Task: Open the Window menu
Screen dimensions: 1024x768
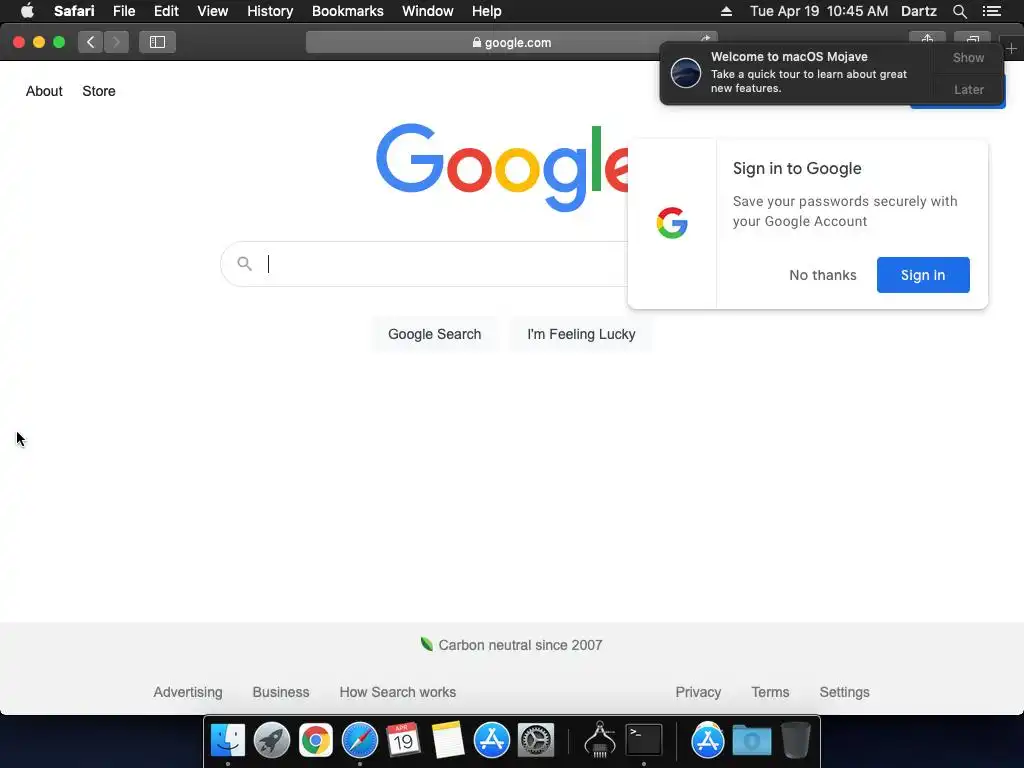Action: 428,11
